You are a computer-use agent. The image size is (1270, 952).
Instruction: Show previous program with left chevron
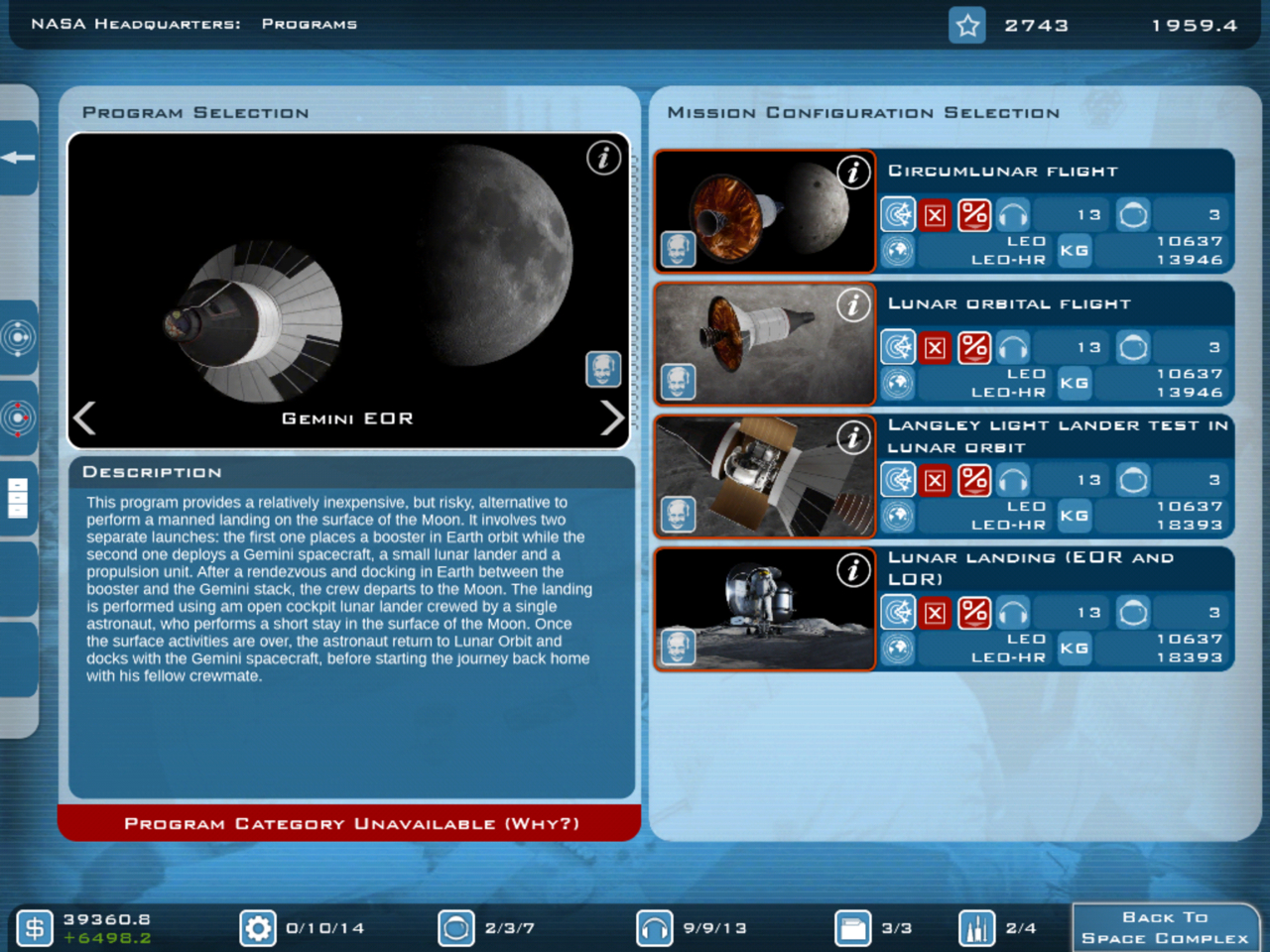[x=85, y=417]
